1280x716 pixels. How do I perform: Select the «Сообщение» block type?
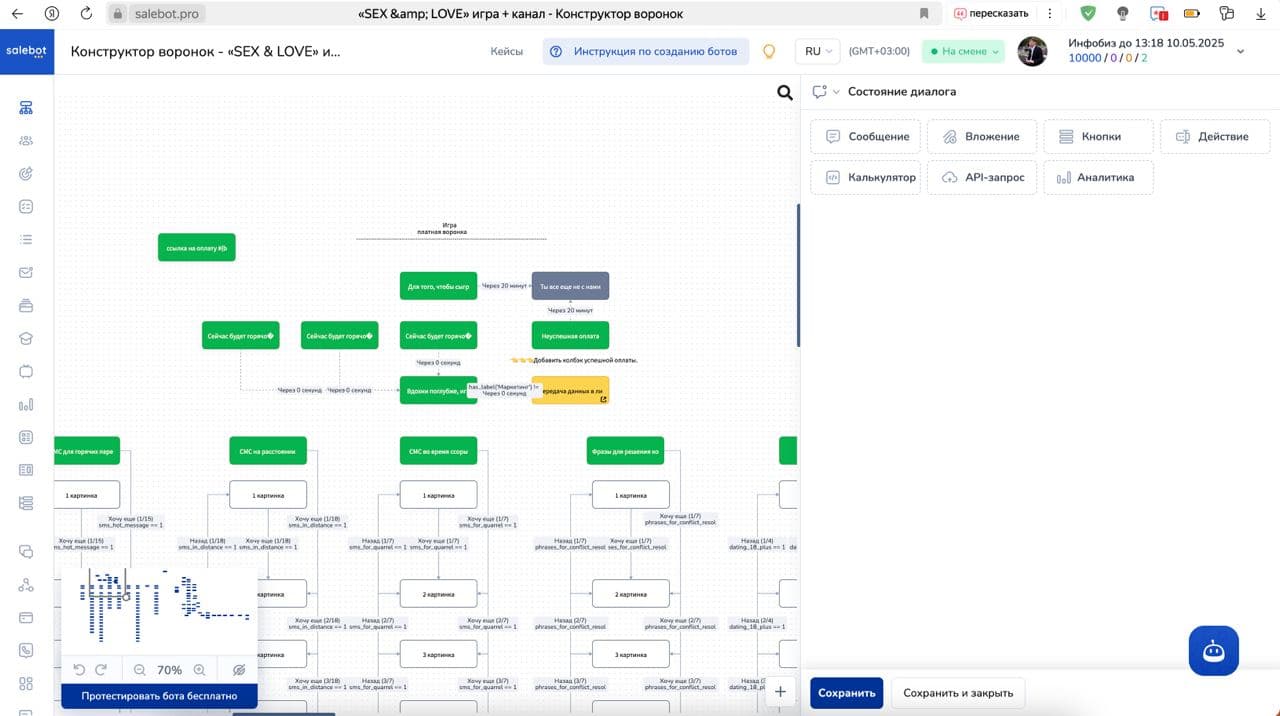pyautogui.click(x=865, y=136)
